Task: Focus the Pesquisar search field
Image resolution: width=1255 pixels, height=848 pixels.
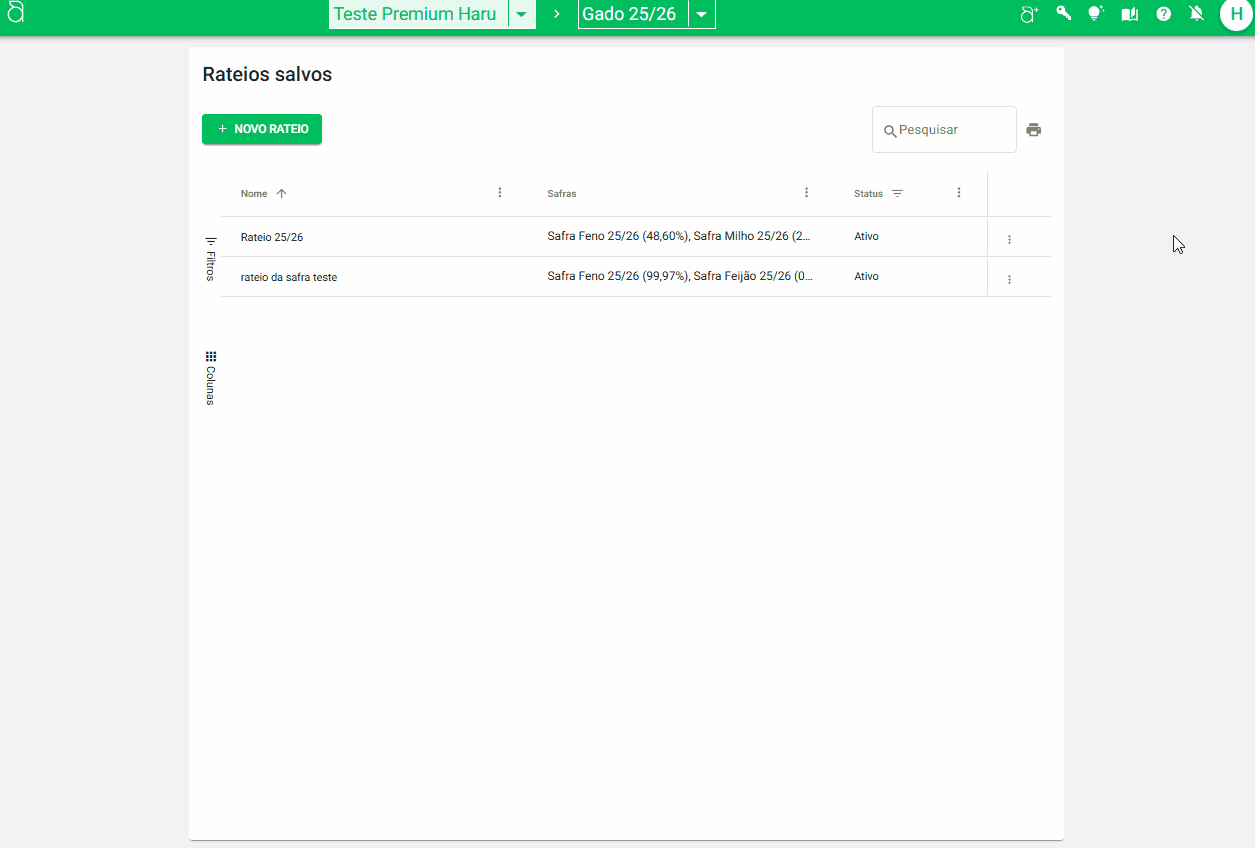Action: coord(952,130)
